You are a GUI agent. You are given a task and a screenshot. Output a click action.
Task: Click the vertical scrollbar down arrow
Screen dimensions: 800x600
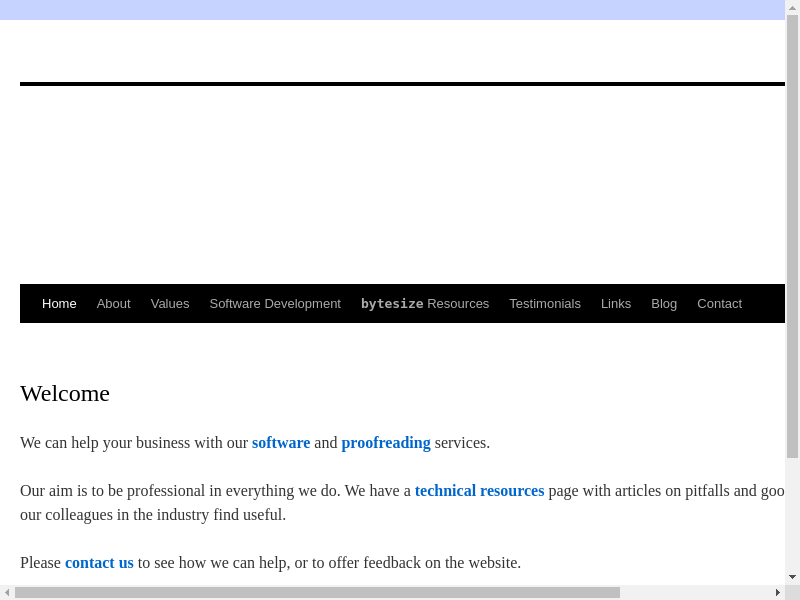(x=792, y=577)
